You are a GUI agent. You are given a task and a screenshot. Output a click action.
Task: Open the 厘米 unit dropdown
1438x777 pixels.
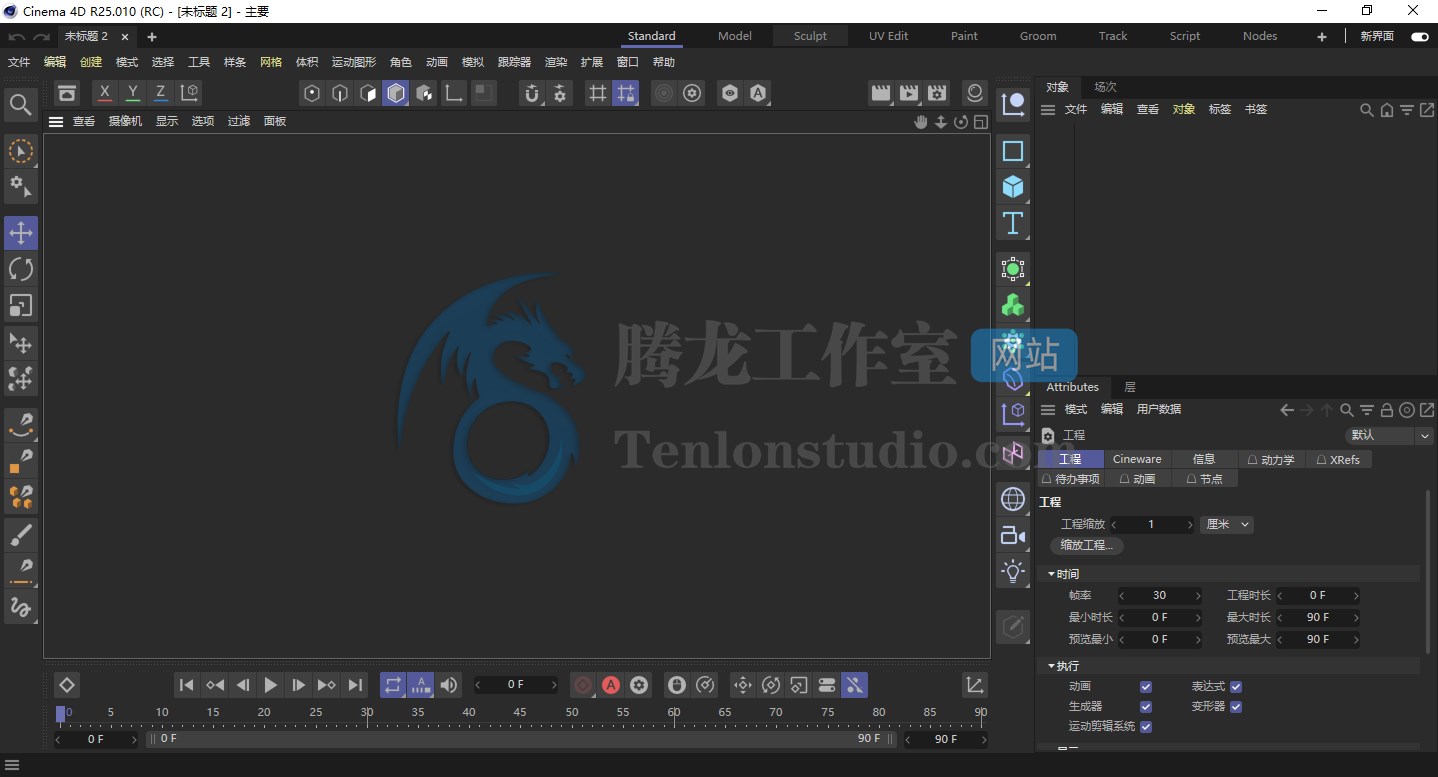coord(1227,524)
